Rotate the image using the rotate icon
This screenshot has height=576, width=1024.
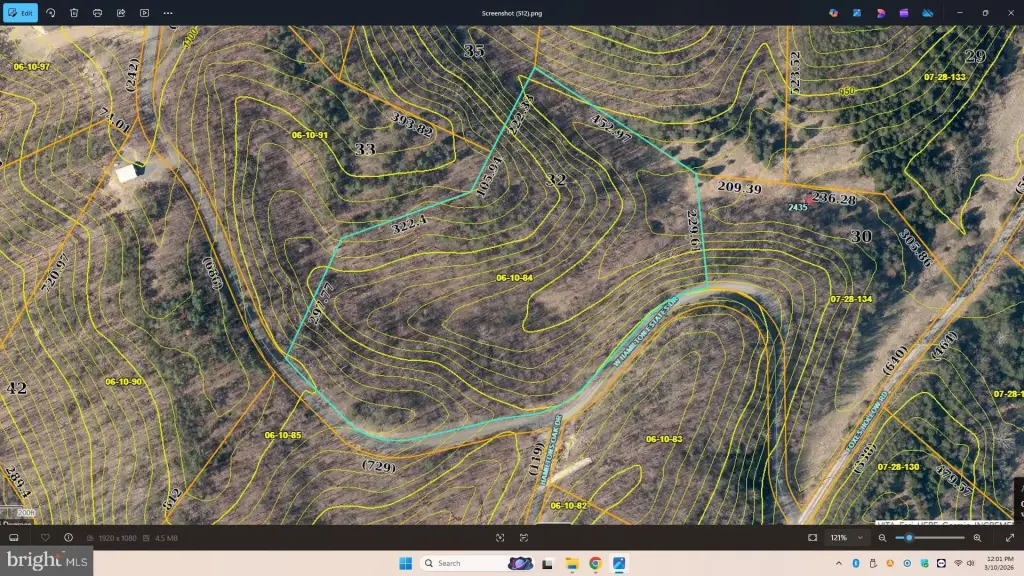(50, 13)
